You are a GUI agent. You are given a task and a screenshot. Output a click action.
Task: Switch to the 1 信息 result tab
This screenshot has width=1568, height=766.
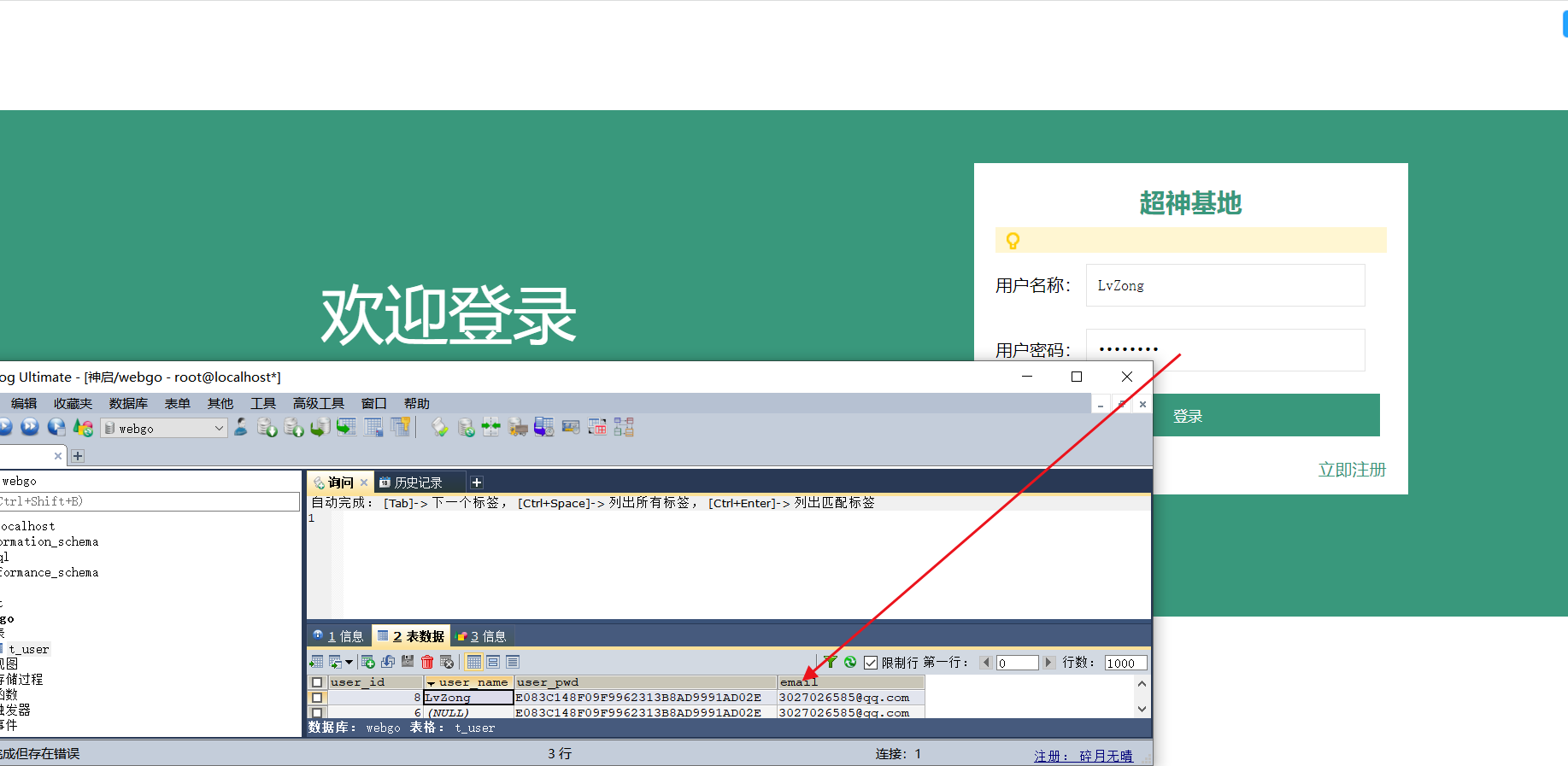coord(338,636)
